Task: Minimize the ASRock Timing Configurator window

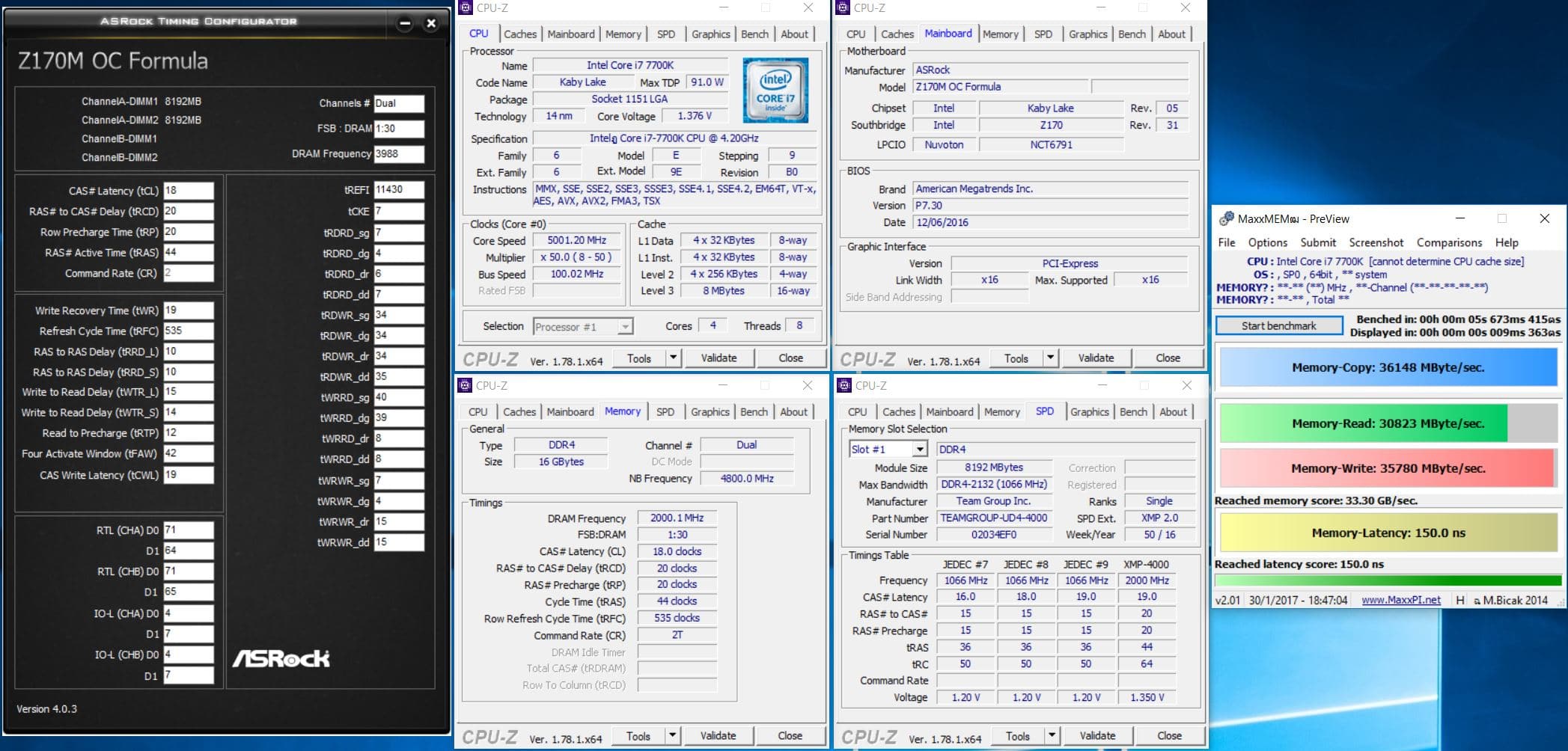Action: [x=405, y=23]
